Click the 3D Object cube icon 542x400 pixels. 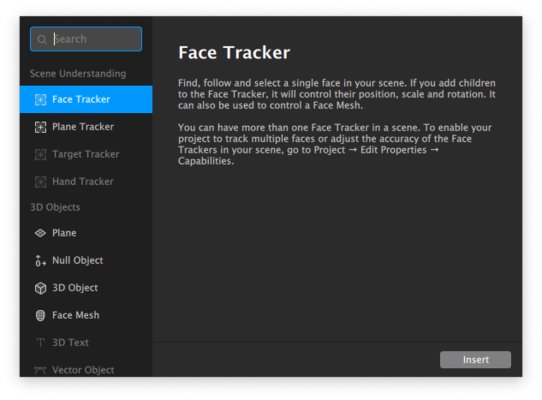(40, 288)
